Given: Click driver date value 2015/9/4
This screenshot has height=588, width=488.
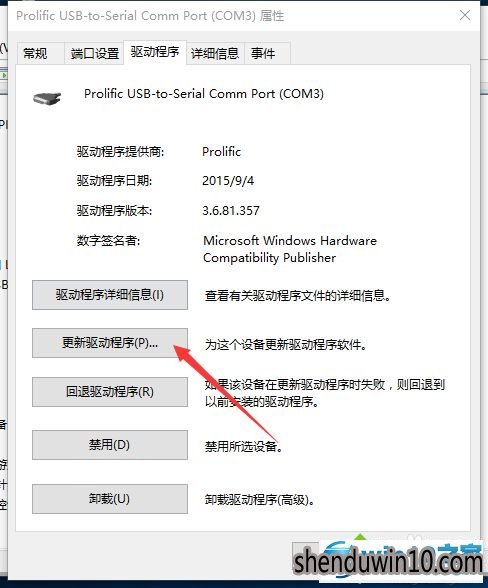Looking at the screenshot, I should 228,181.
